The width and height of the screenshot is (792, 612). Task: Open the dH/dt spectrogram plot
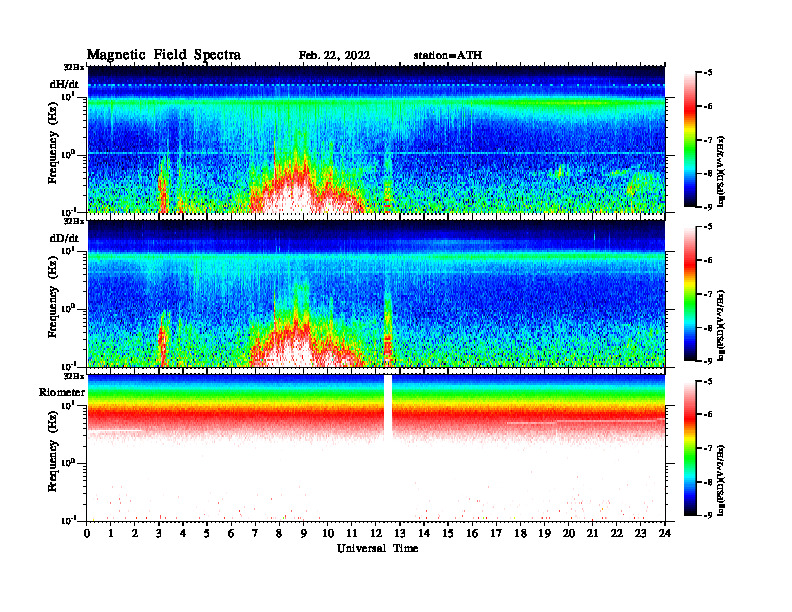[376, 139]
